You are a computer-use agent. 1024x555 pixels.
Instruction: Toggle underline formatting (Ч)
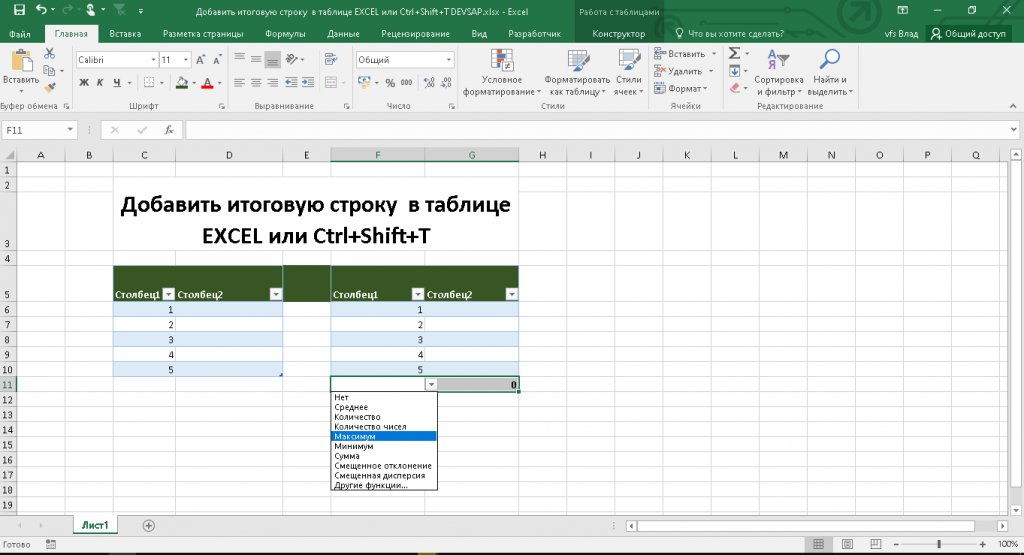(x=117, y=82)
